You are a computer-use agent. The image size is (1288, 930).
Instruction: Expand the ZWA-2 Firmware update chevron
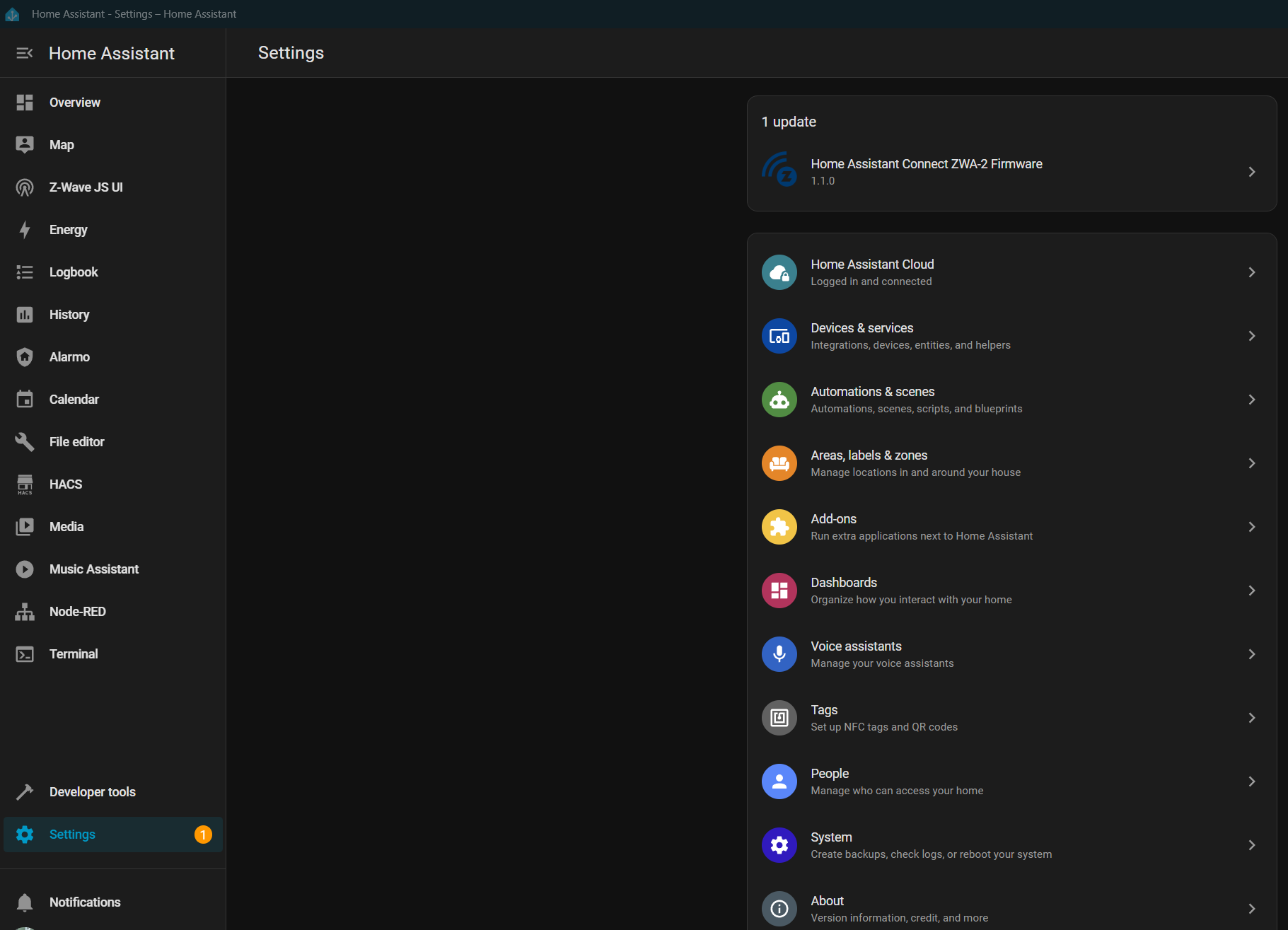pyautogui.click(x=1251, y=172)
